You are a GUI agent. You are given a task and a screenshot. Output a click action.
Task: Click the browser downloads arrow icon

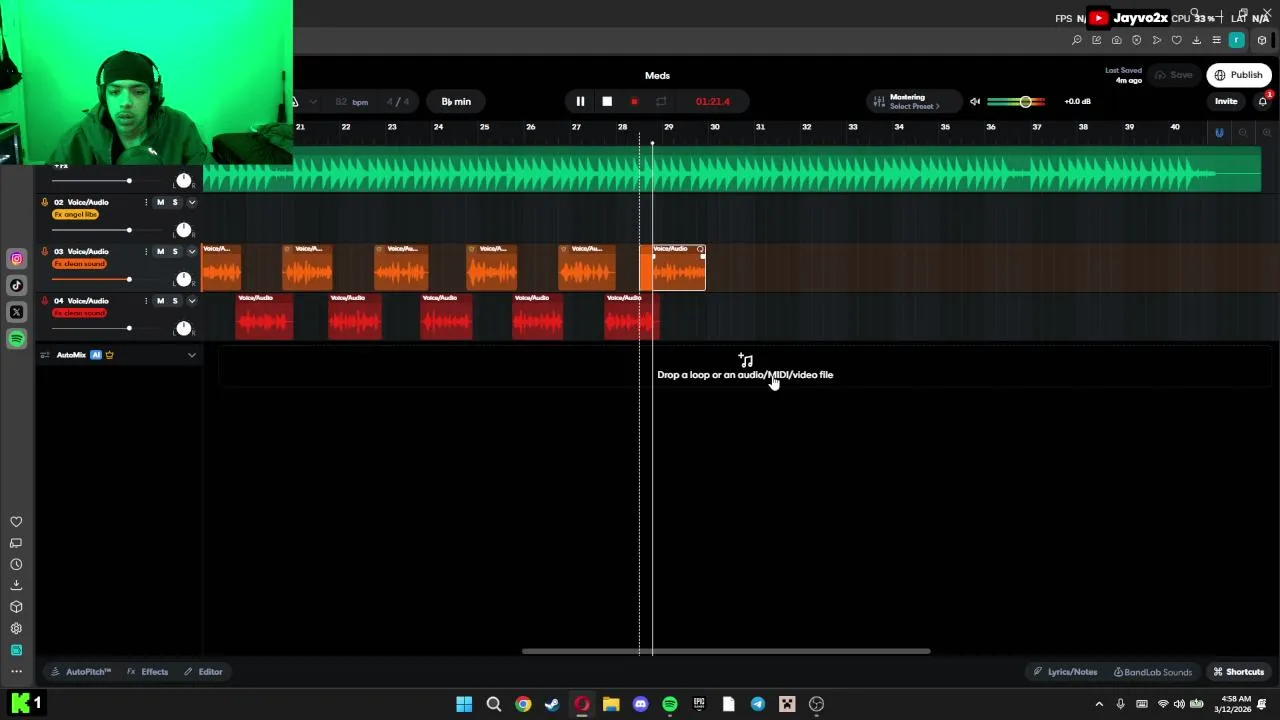(1197, 40)
